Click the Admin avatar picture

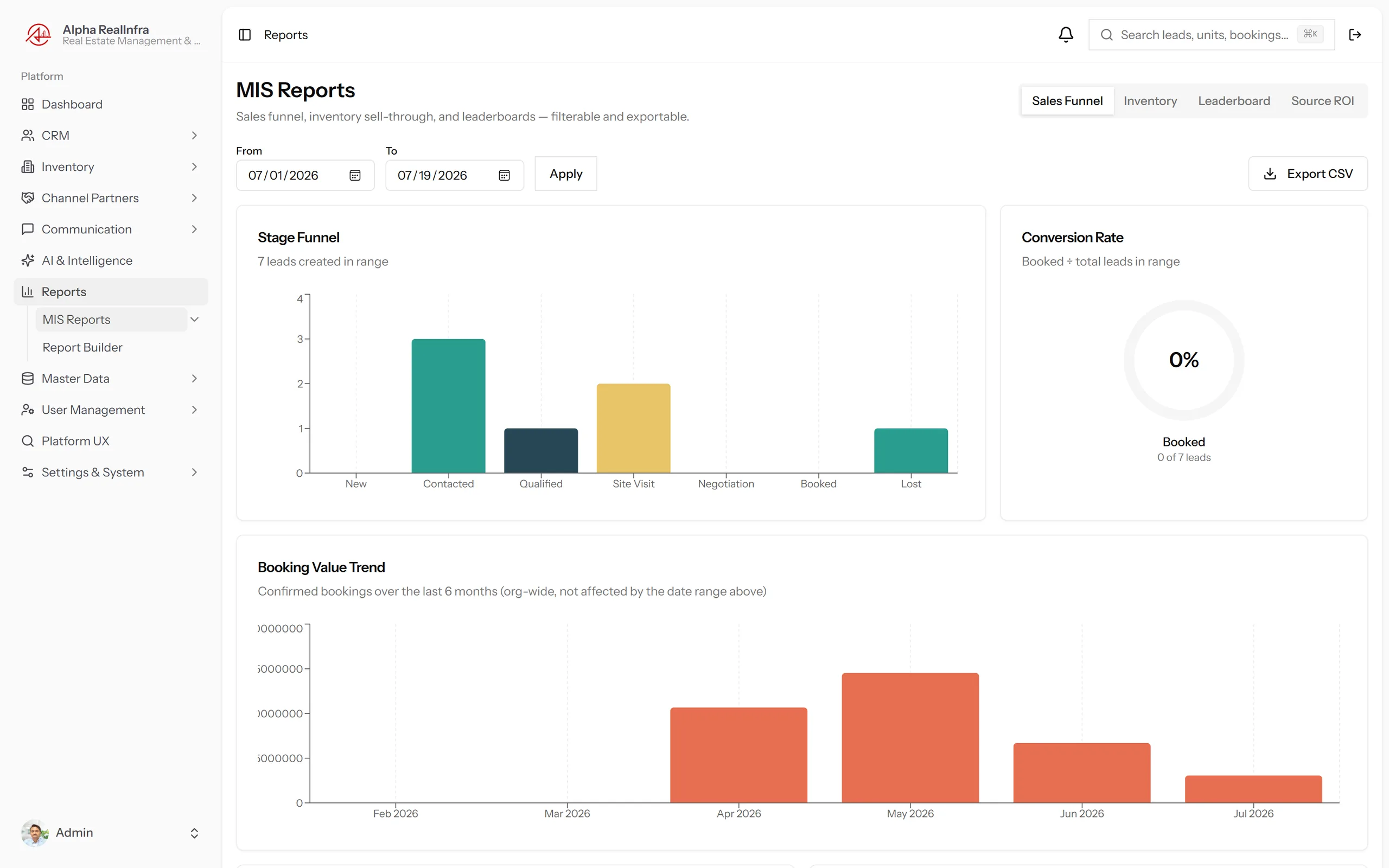pos(34,832)
